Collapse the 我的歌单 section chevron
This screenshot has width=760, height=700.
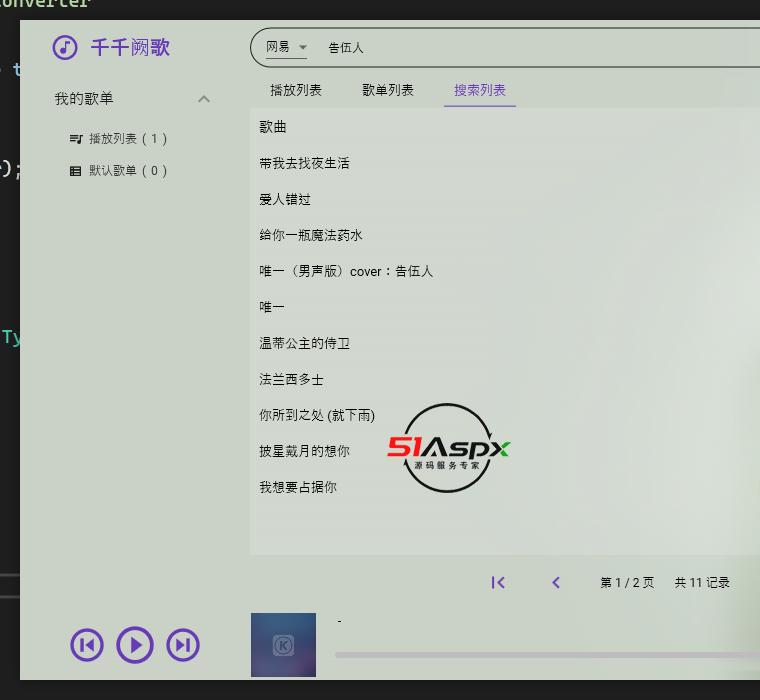[x=204, y=99]
